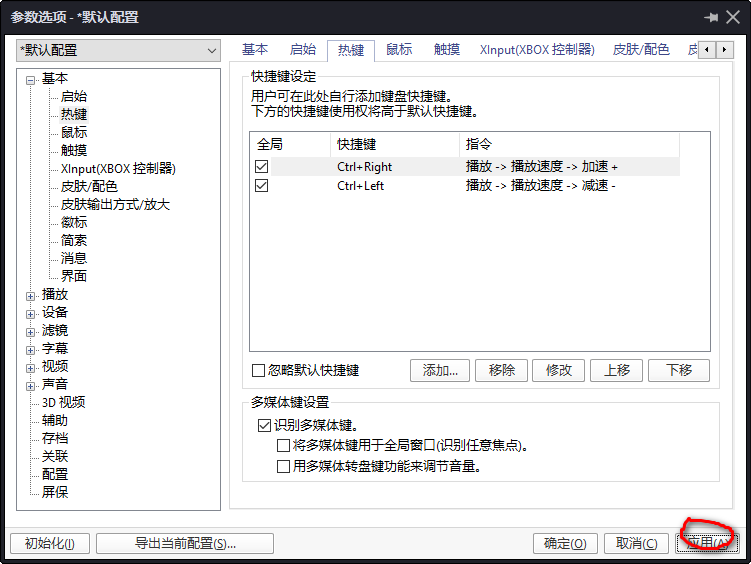Open the XInput(XBOX 控制器) tab
Viewport: 751px width, 564px height.
pos(537,50)
